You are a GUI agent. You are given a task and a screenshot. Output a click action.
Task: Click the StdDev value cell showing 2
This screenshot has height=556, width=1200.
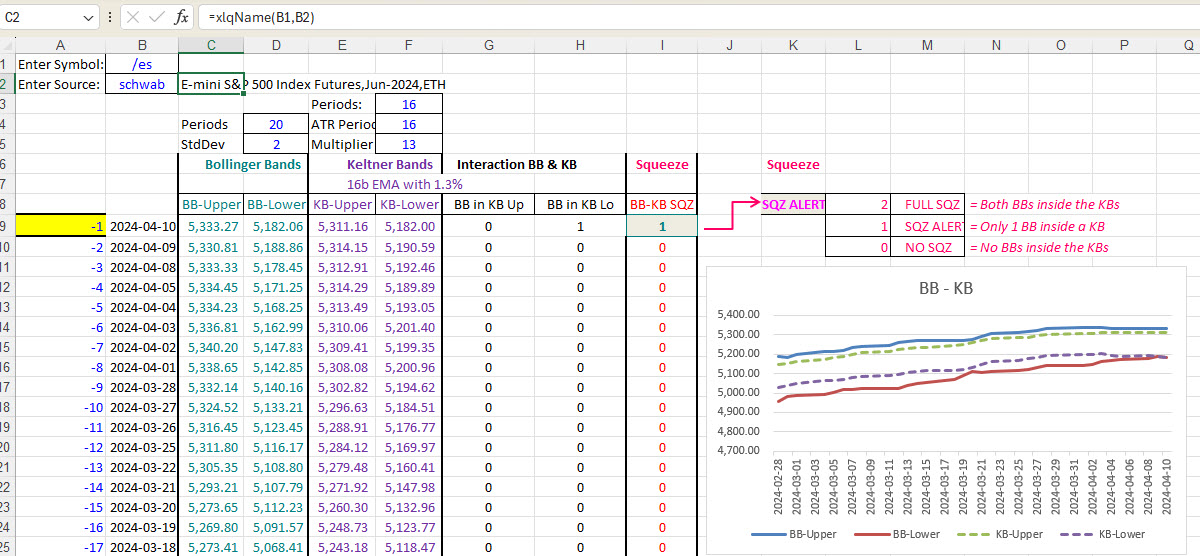click(276, 145)
